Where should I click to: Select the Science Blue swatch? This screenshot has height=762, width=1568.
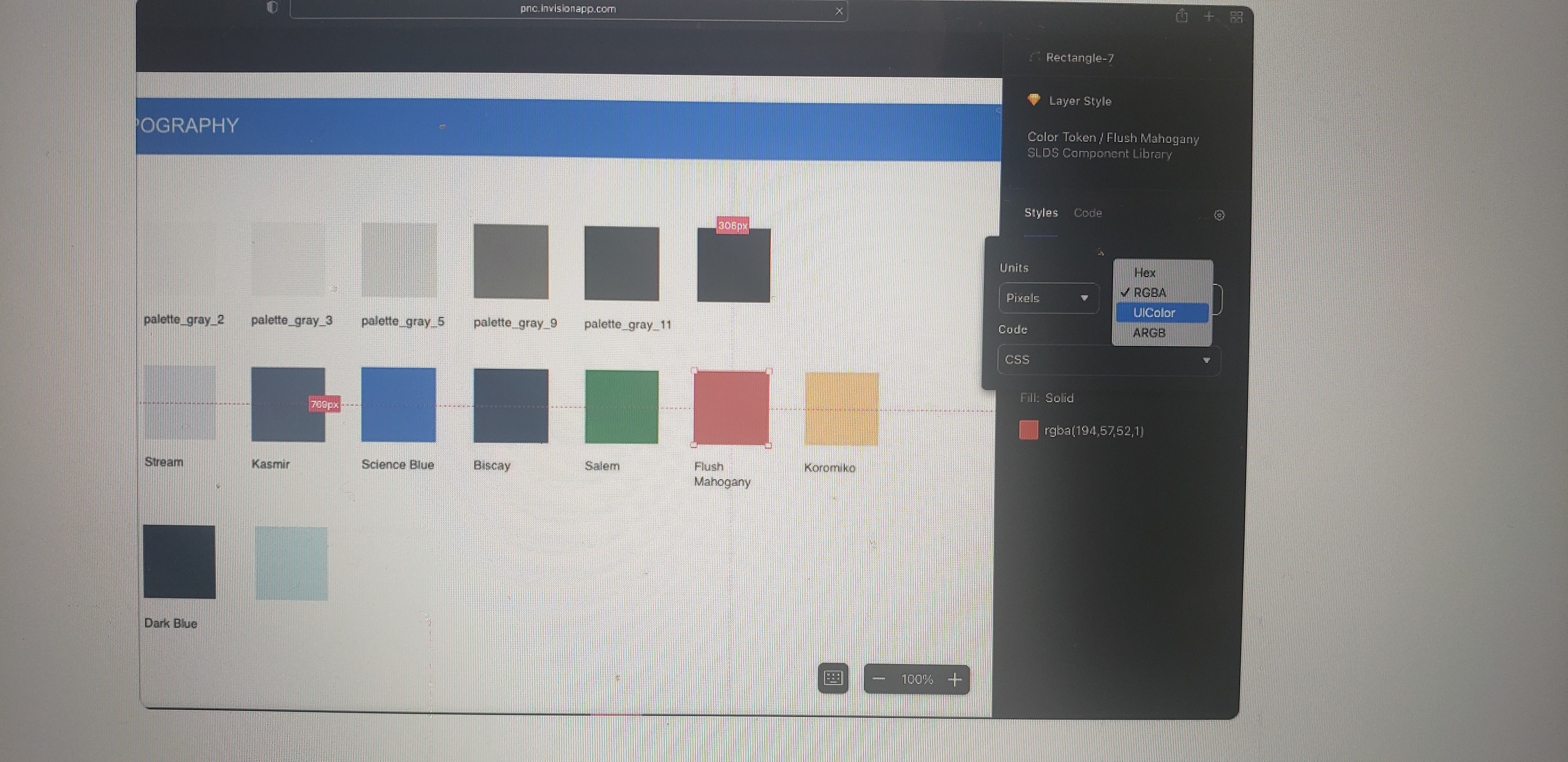(399, 405)
